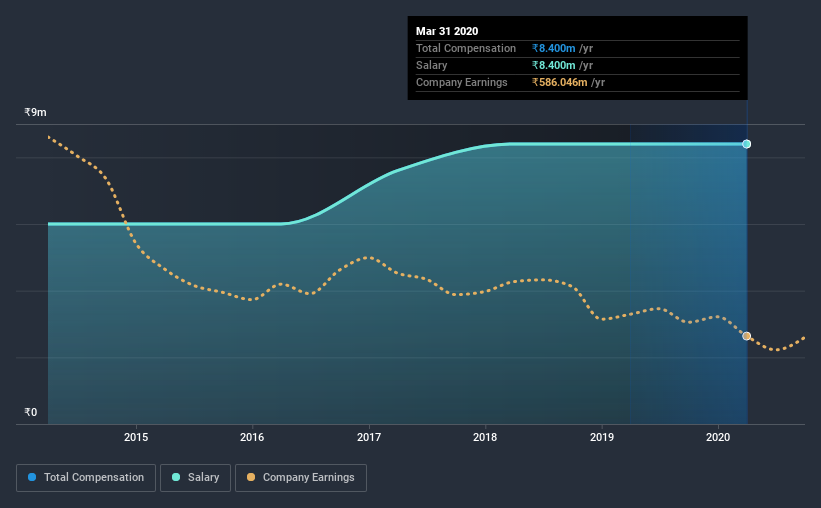Click the salary data point marker at Mar 2020

pos(747,144)
